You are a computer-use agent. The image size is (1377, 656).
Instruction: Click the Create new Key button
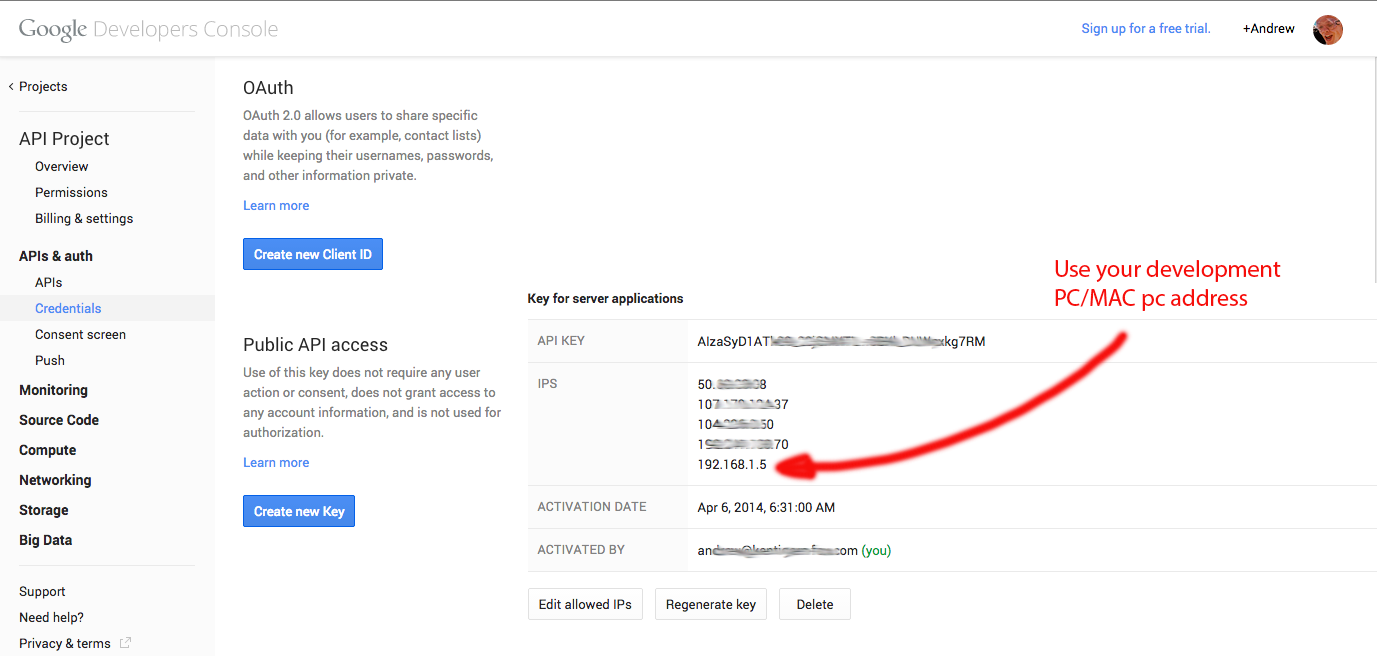[x=299, y=511]
